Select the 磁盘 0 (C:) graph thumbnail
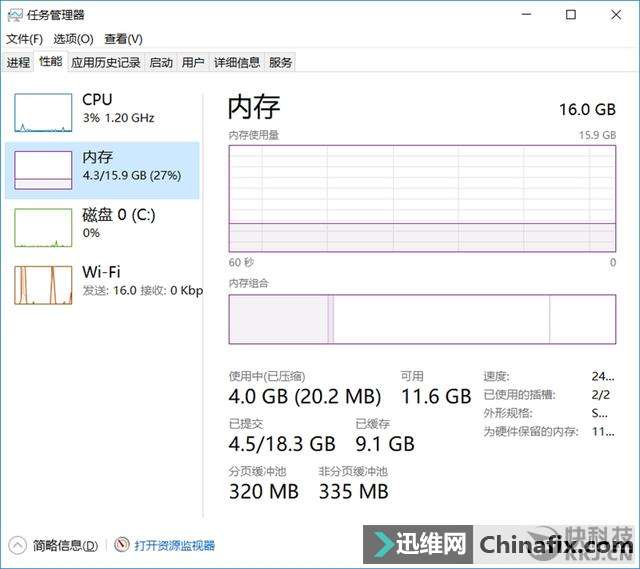This screenshot has height=569, width=640. click(43, 228)
